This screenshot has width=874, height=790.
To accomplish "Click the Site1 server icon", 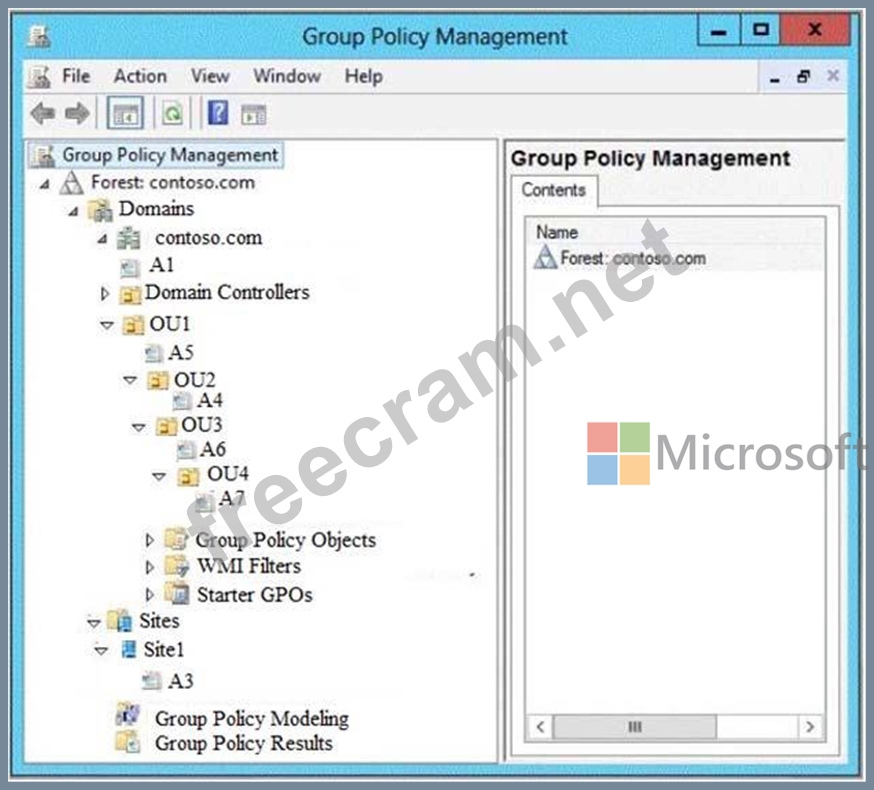I will pos(129,650).
